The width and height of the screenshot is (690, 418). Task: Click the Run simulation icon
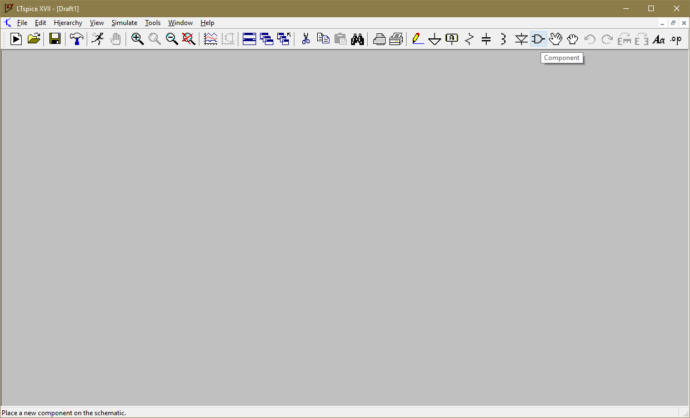[97, 39]
